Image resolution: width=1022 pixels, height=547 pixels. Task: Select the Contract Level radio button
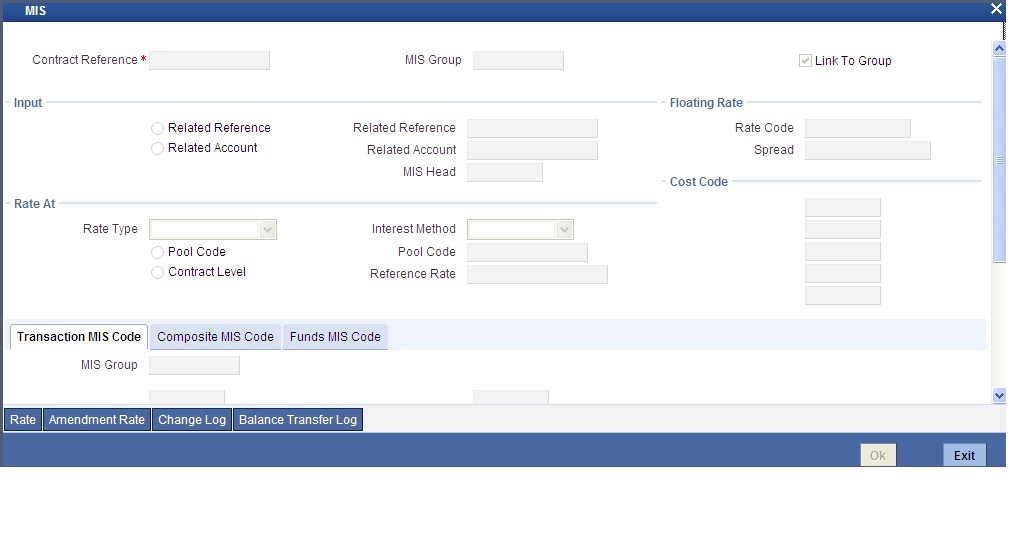(157, 273)
